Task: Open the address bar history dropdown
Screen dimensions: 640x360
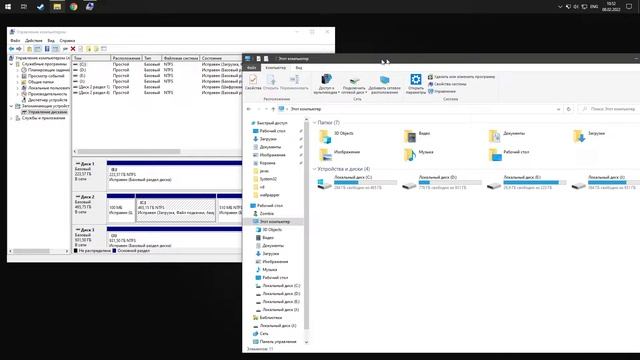Action: pyautogui.click(x=558, y=109)
